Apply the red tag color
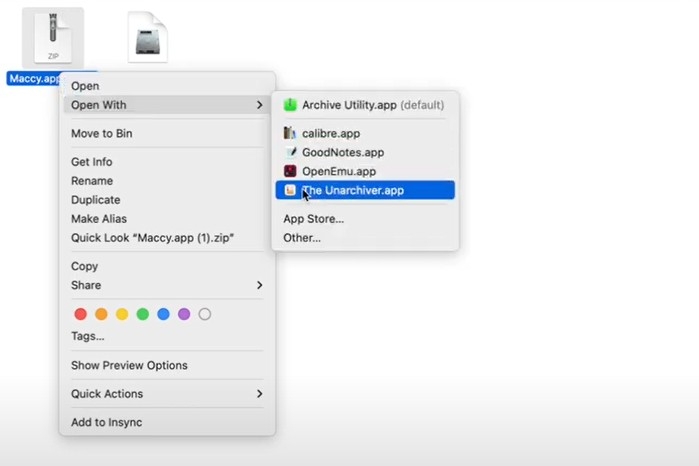Image resolution: width=699 pixels, height=466 pixels. [x=81, y=314]
